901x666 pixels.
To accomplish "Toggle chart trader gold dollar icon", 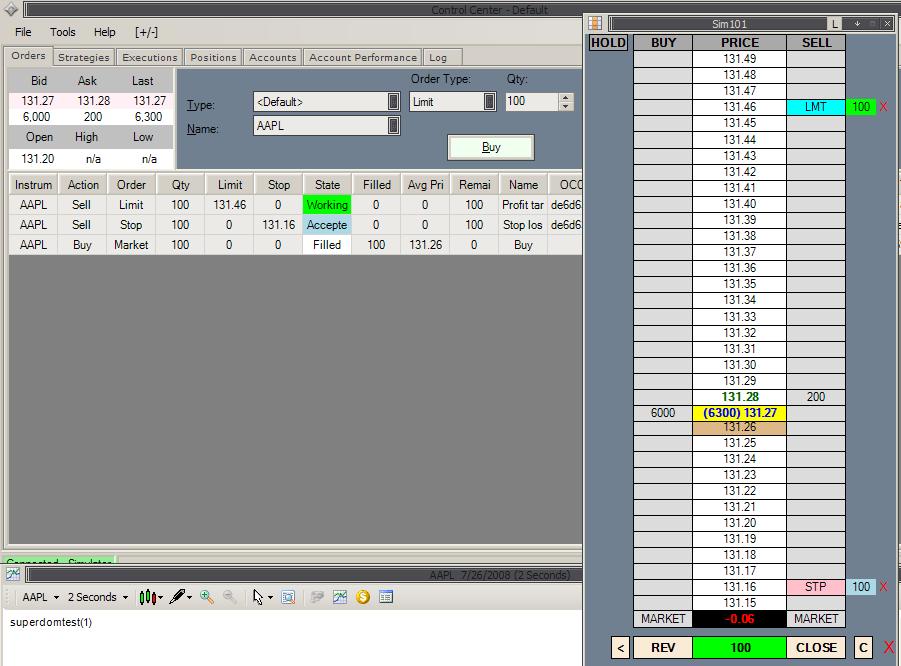I will click(x=363, y=597).
